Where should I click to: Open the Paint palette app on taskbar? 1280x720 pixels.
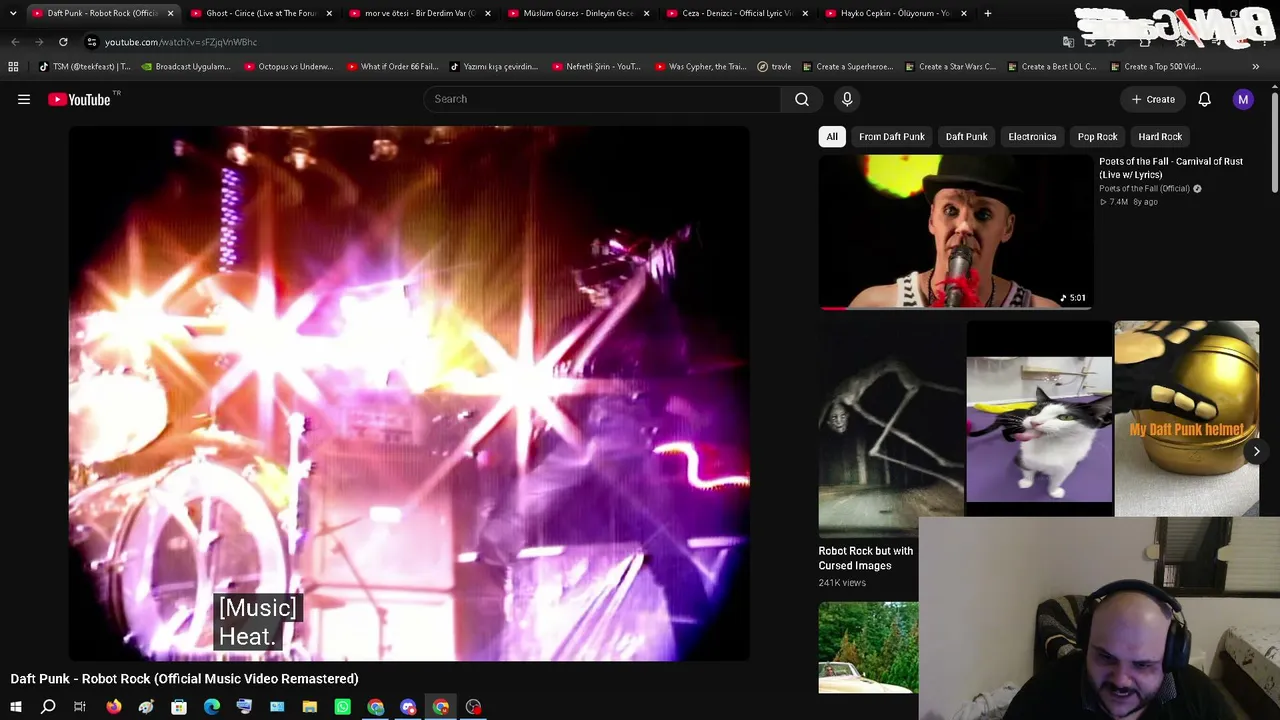pyautogui.click(x=146, y=707)
